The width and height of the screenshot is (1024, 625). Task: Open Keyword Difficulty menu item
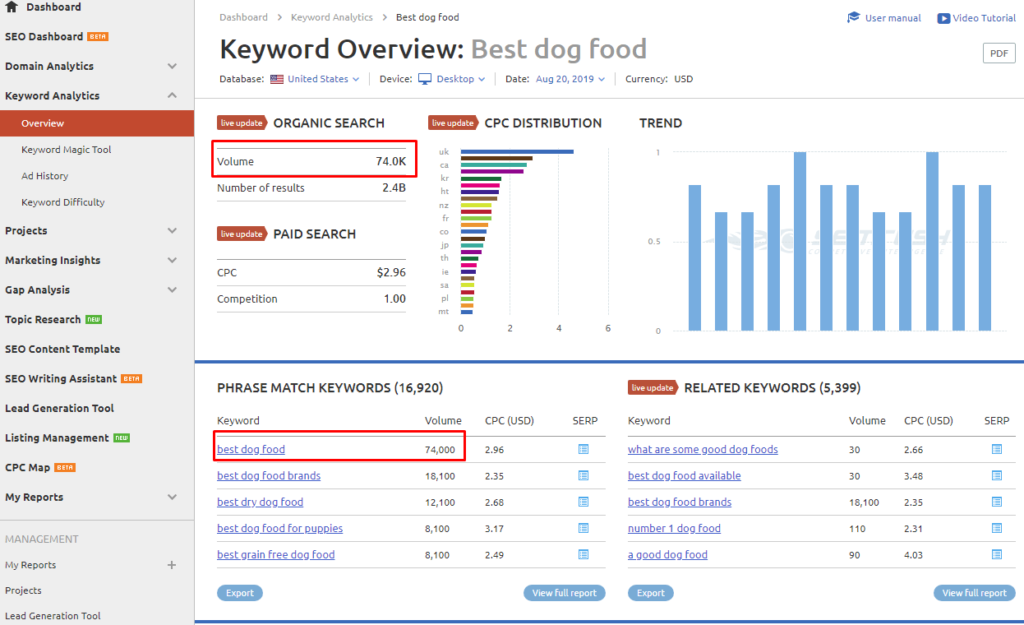pos(63,202)
